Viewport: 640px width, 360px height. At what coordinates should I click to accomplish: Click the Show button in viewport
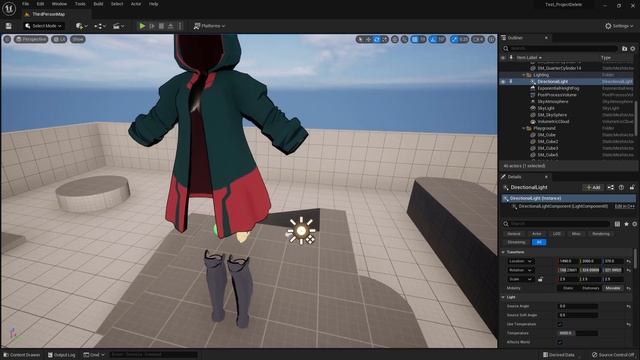pos(78,39)
